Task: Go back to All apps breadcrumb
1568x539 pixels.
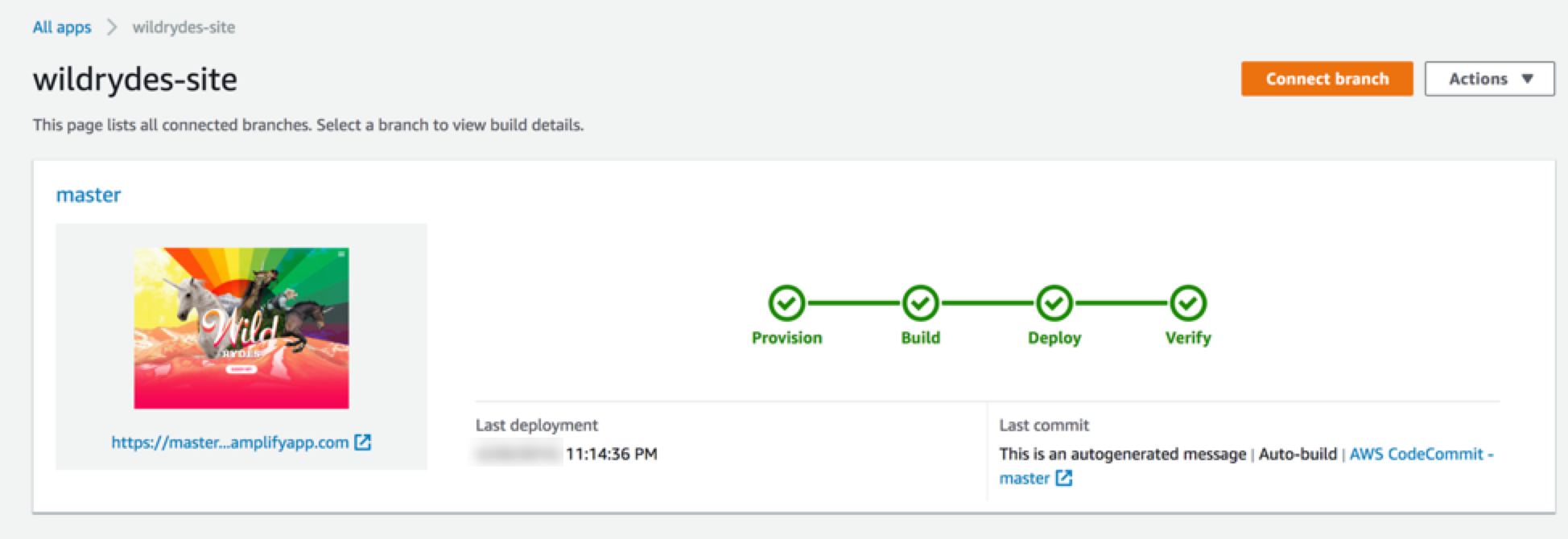Action: click(x=62, y=27)
